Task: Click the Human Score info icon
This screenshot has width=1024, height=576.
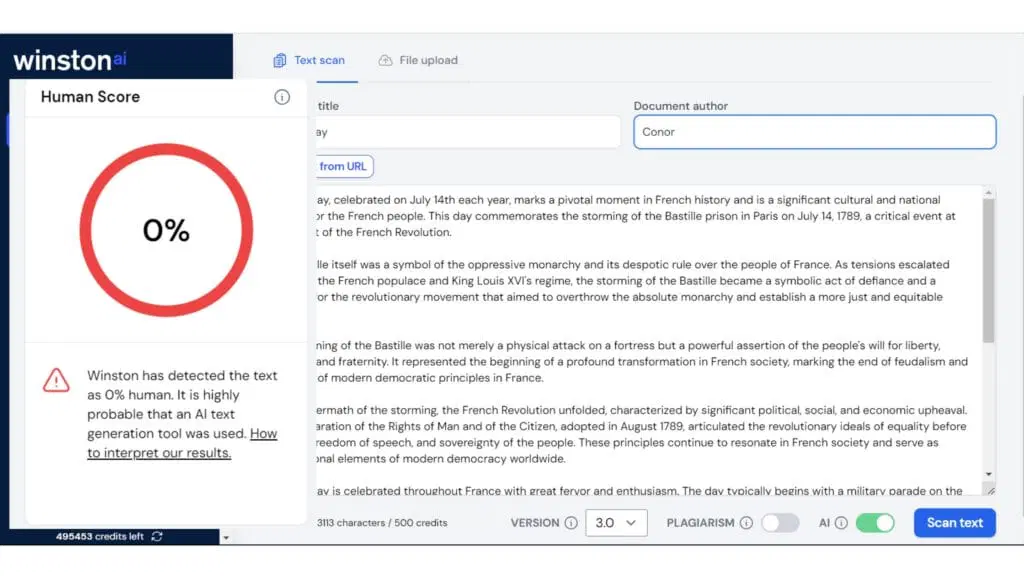Action: (x=282, y=97)
